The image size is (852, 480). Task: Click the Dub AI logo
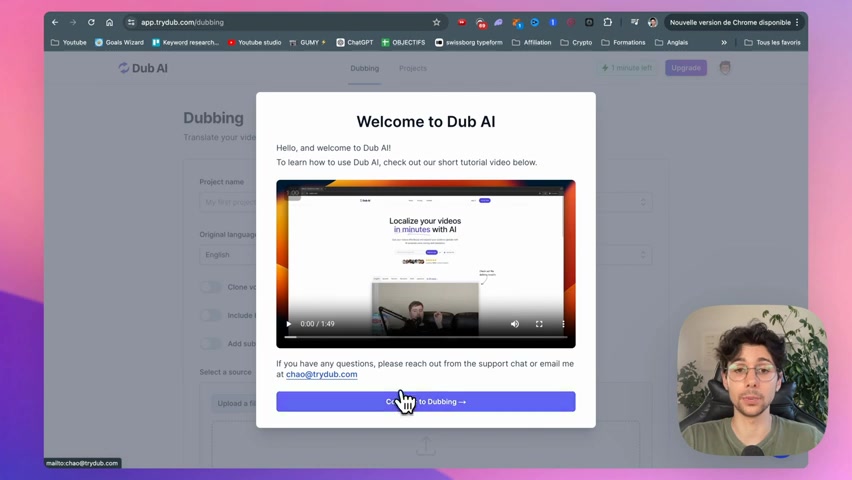(143, 68)
